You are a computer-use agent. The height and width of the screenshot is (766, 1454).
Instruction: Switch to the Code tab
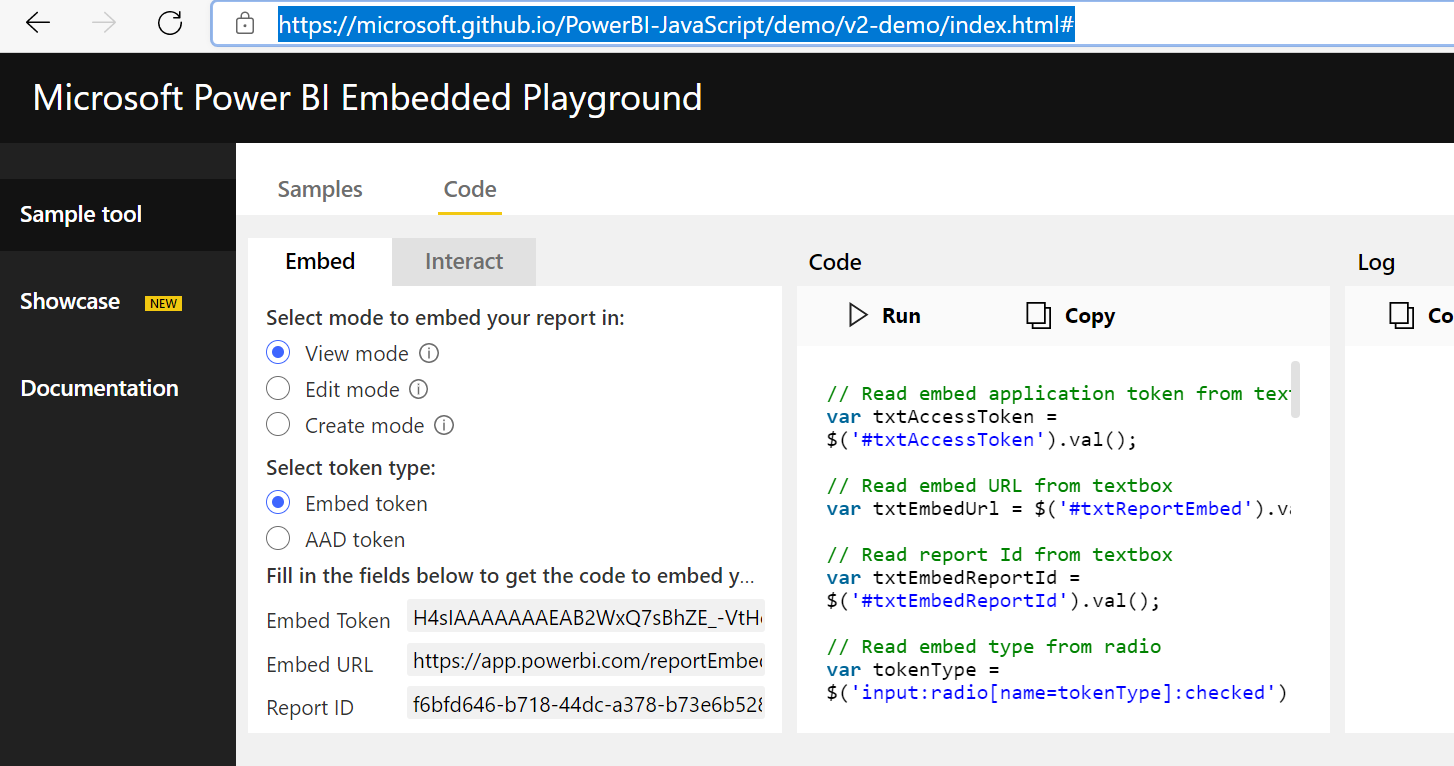(x=470, y=189)
